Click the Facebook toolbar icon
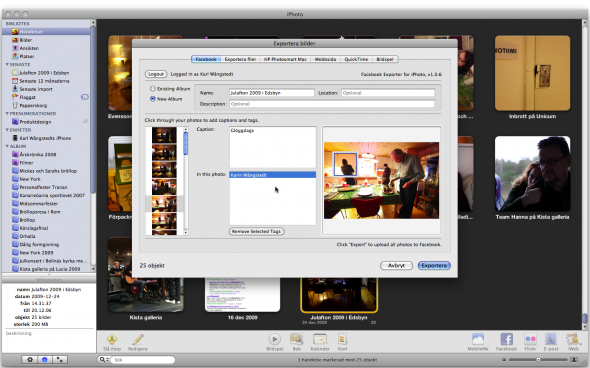Image resolution: width=590 pixels, height=368 pixels. click(x=506, y=339)
